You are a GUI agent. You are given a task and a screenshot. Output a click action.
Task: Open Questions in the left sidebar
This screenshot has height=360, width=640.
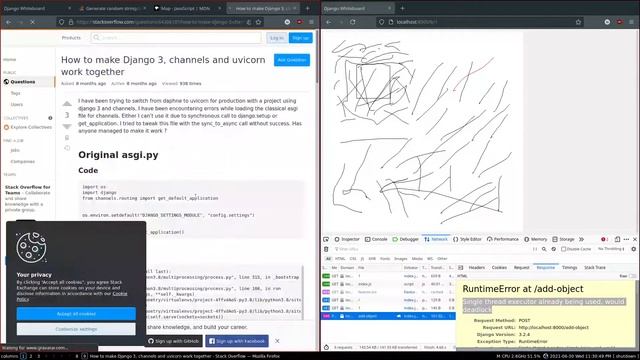tap(28, 82)
